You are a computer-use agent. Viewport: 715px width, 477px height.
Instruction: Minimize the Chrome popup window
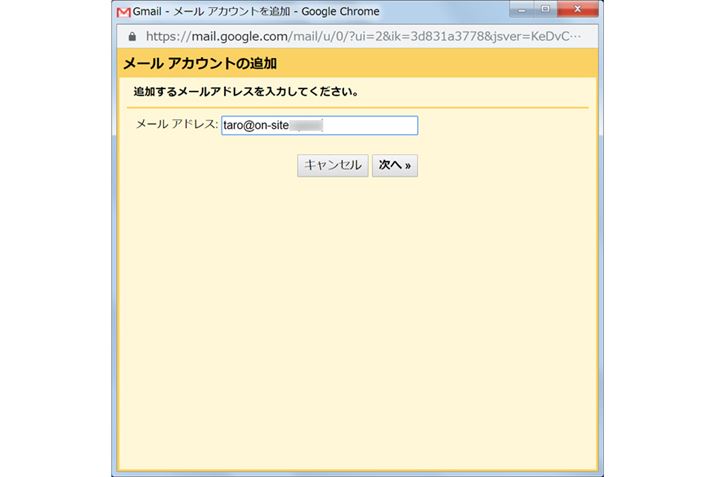point(522,9)
